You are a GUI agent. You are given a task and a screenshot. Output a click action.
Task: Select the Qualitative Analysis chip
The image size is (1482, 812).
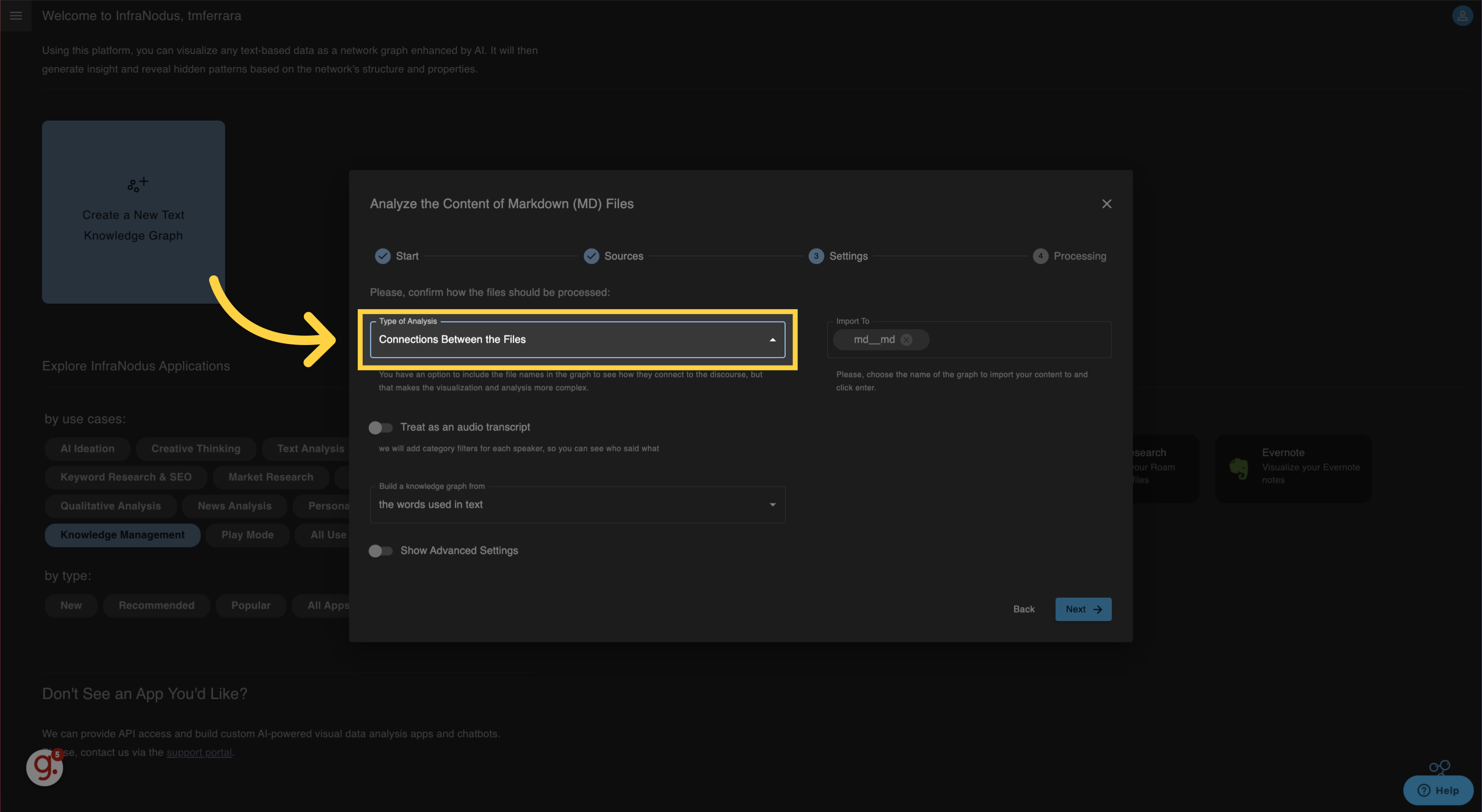click(110, 506)
